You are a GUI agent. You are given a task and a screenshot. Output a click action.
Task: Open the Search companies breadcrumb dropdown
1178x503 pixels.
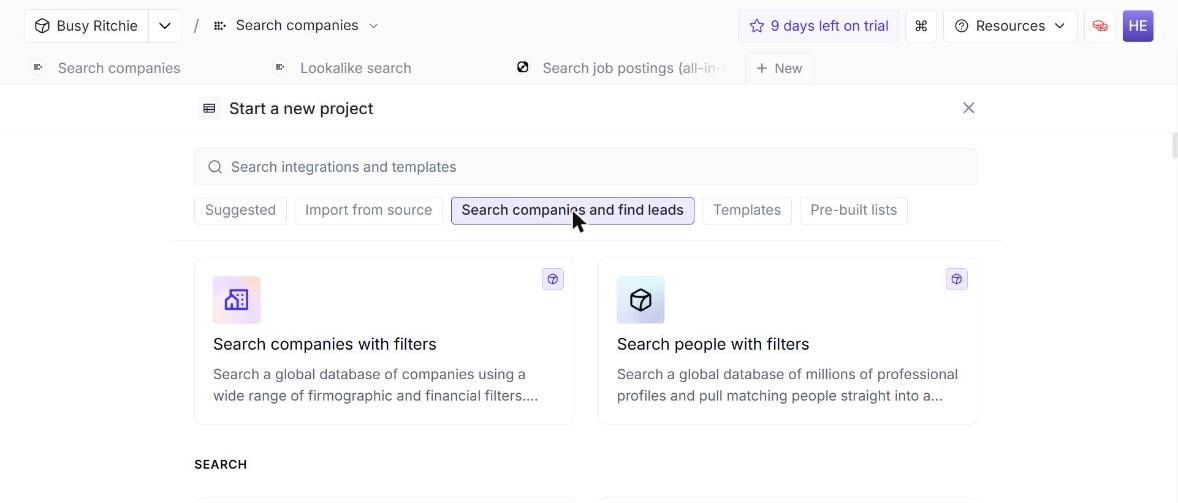(x=373, y=26)
